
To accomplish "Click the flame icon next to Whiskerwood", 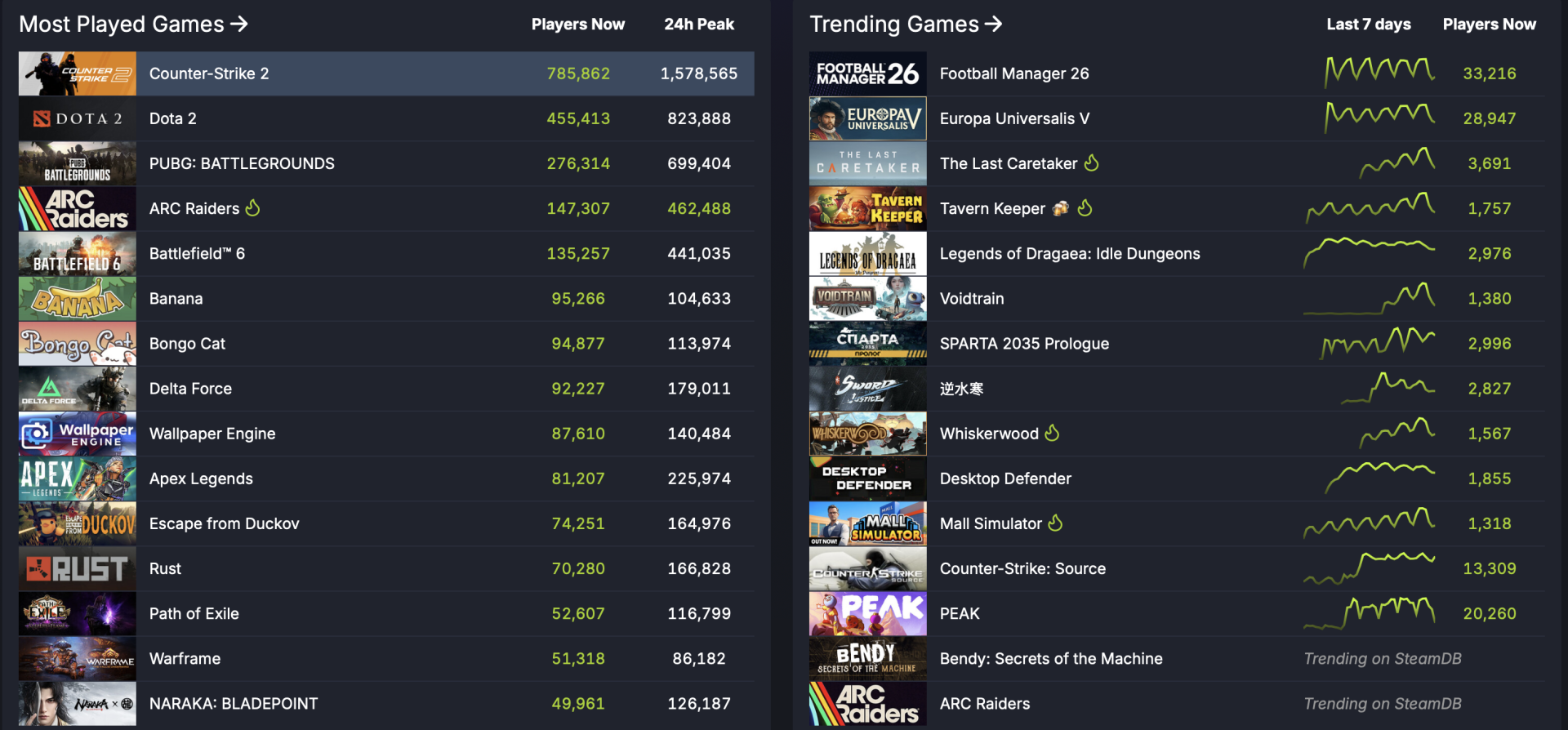I will 1052,433.
